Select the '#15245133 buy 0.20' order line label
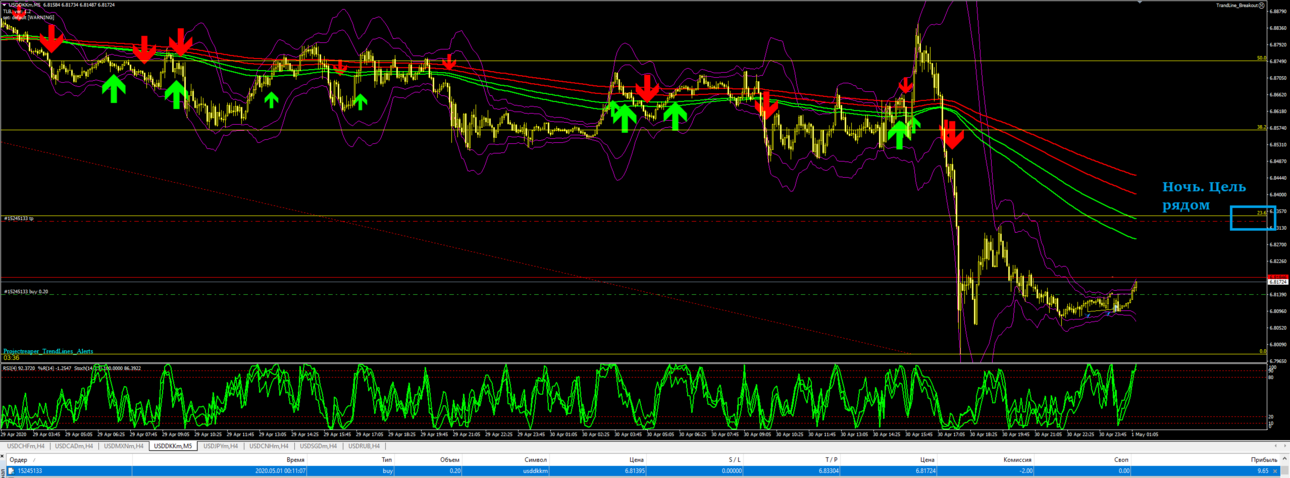The image size is (1290, 478). tap(27, 291)
